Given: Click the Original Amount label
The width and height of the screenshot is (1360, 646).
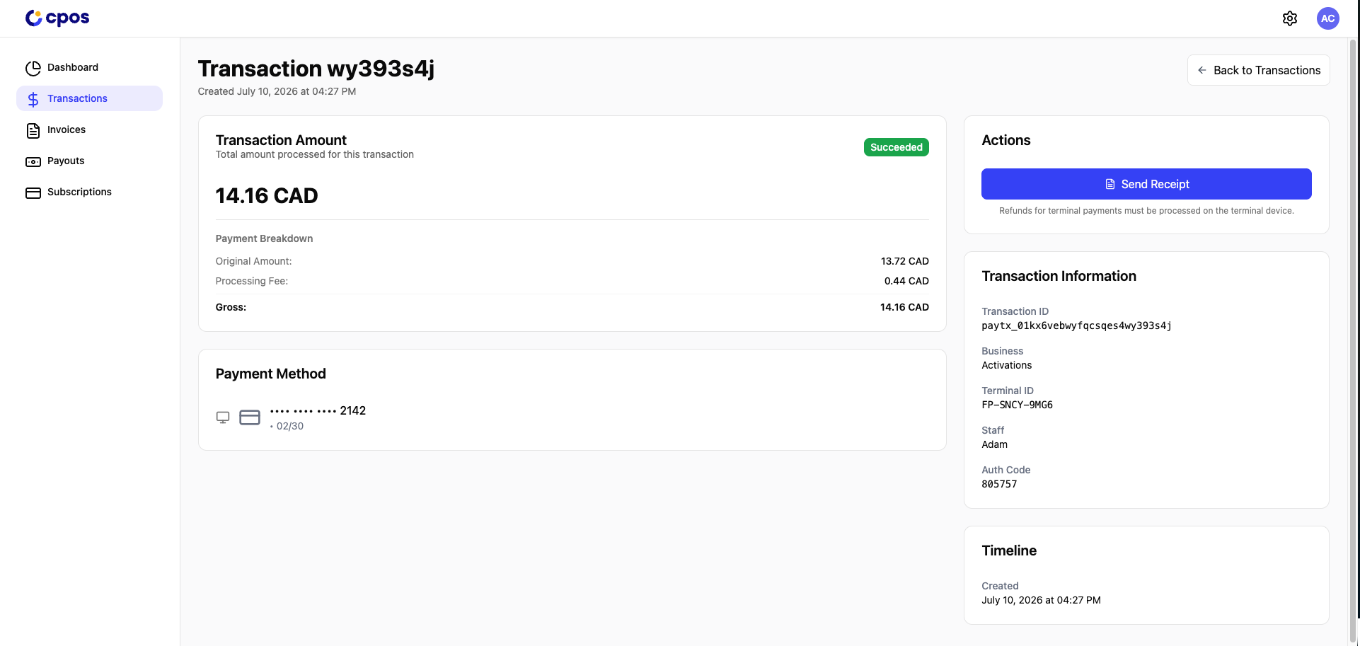Looking at the screenshot, I should [254, 261].
